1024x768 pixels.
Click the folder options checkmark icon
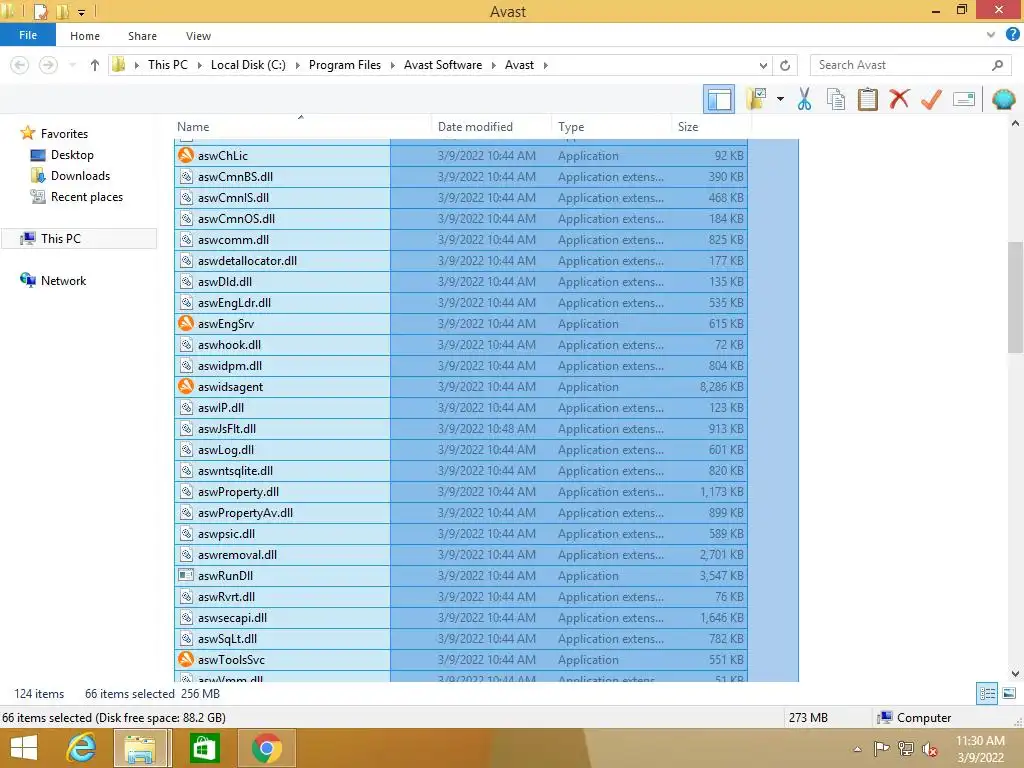click(x=756, y=99)
